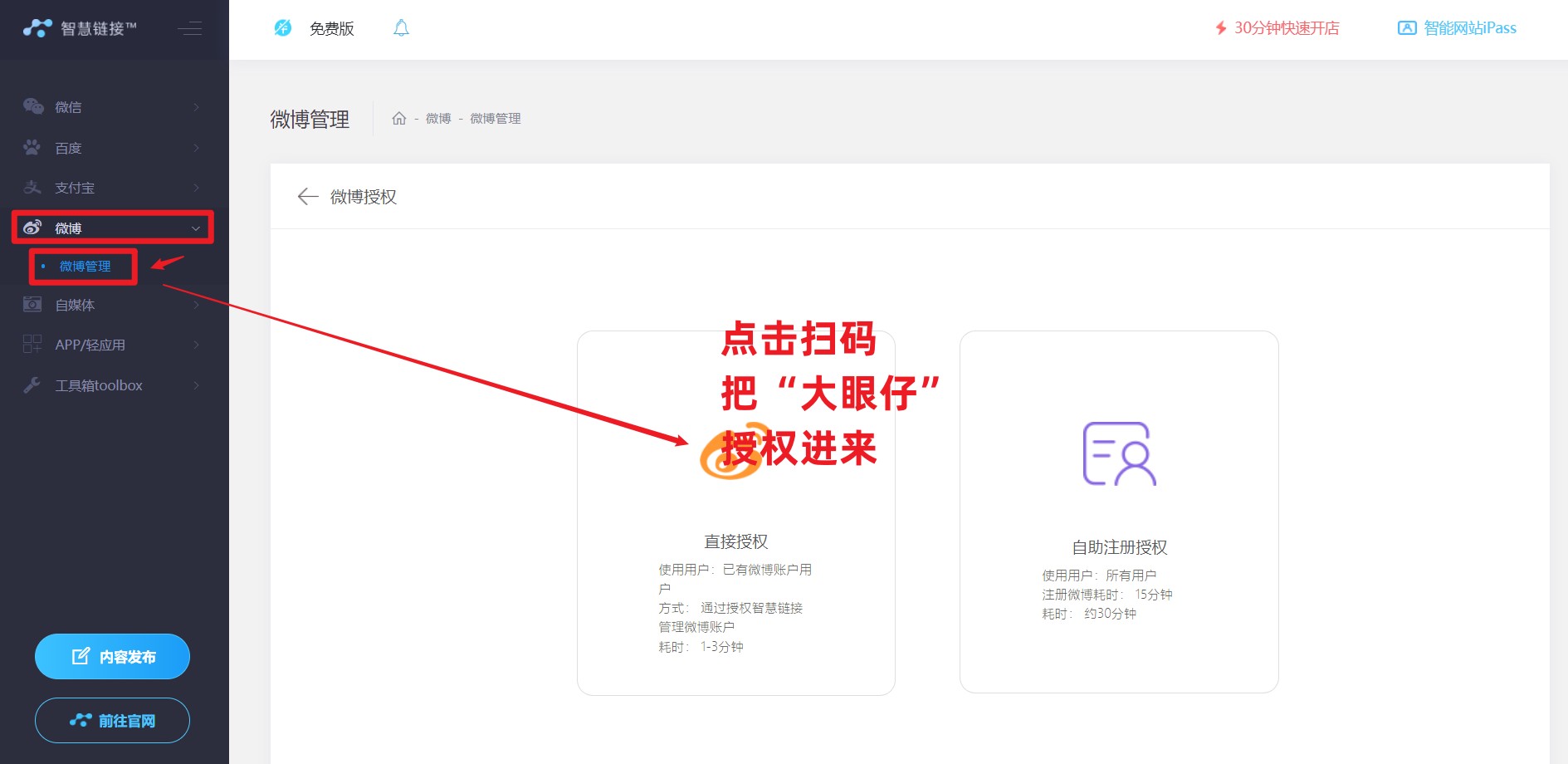
Task: Click the Baidu paw icon
Action: point(32,147)
